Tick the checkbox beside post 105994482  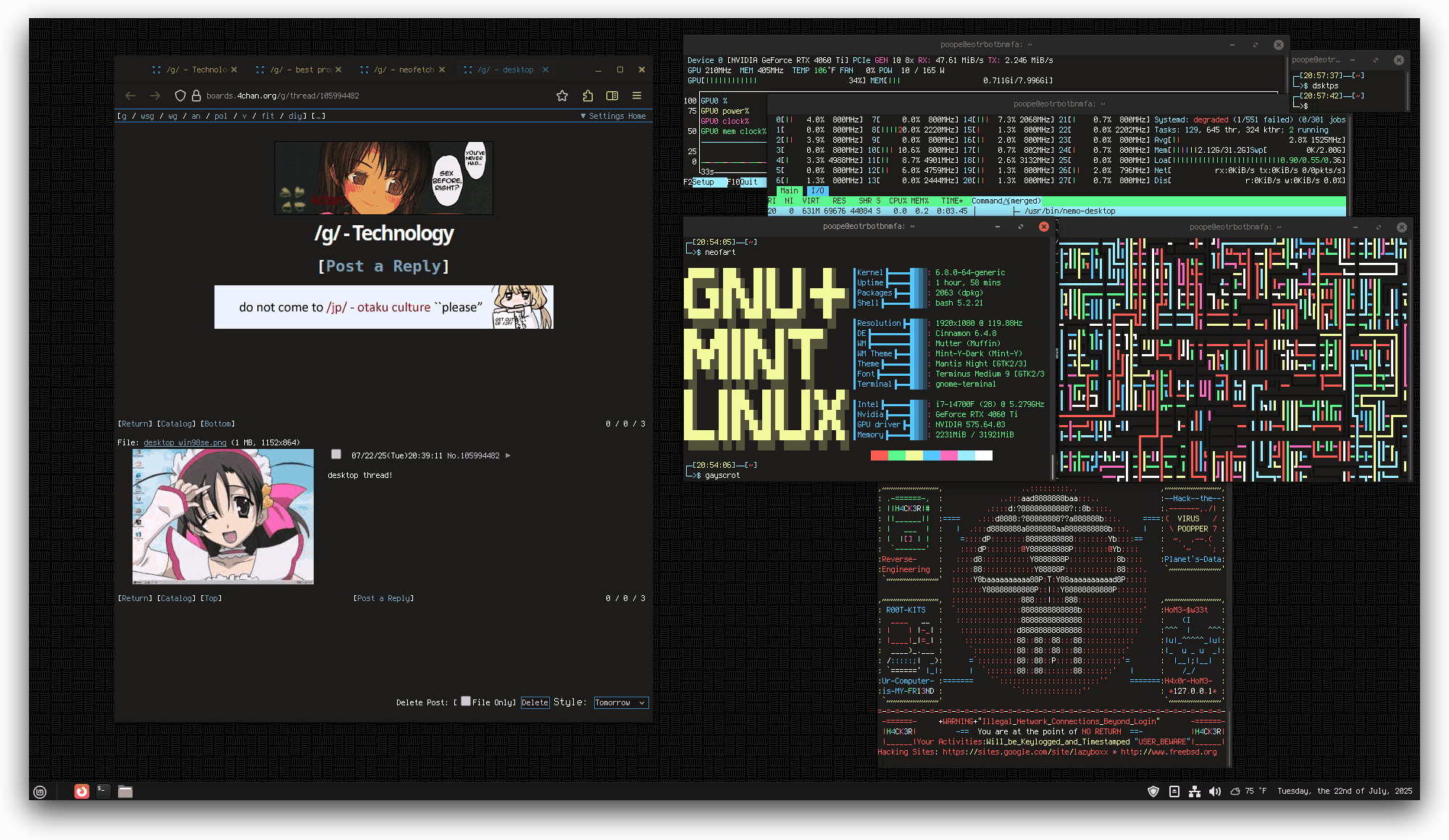click(x=336, y=454)
